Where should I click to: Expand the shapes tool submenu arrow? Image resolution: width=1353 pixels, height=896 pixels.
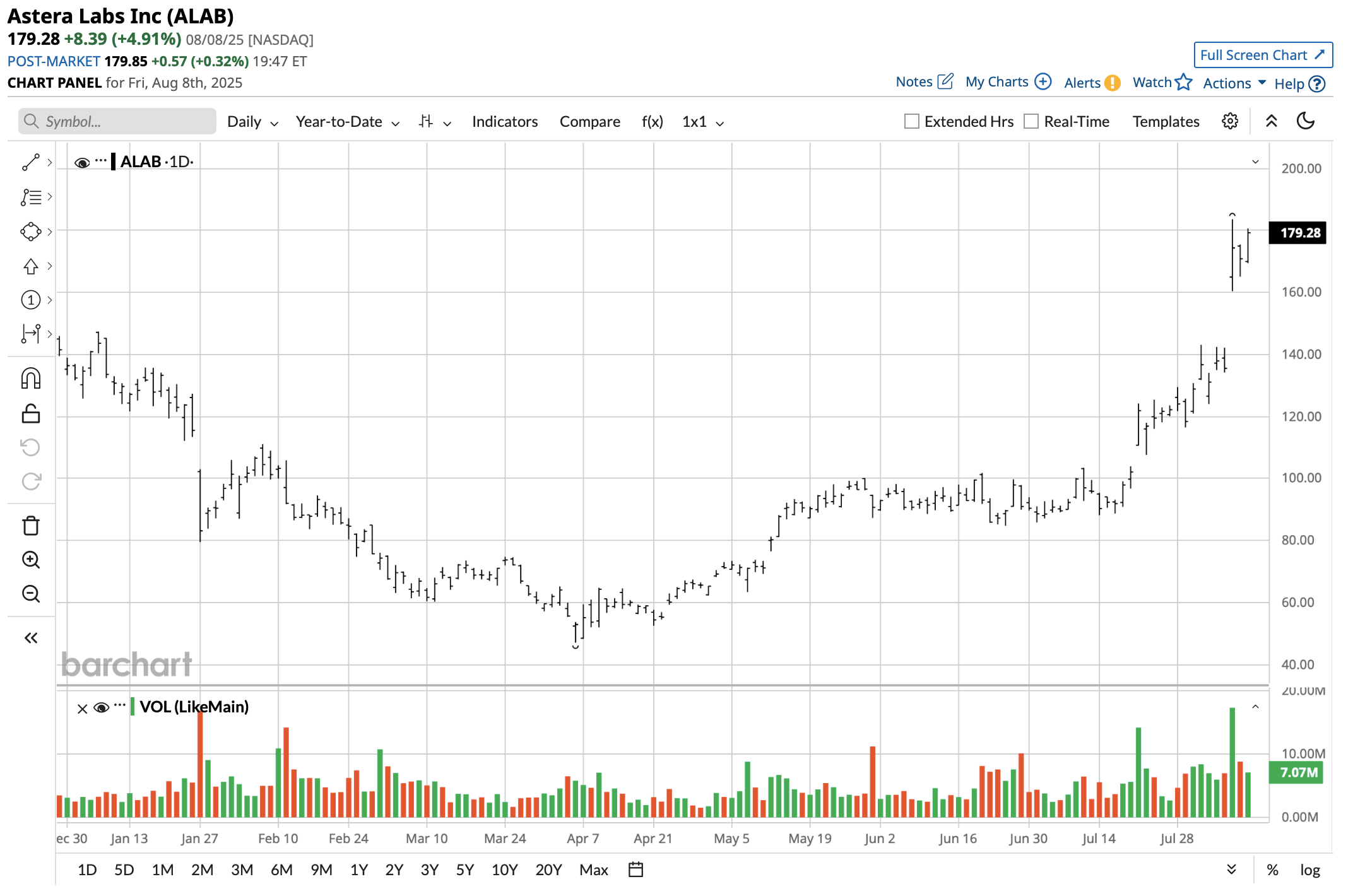[50, 232]
